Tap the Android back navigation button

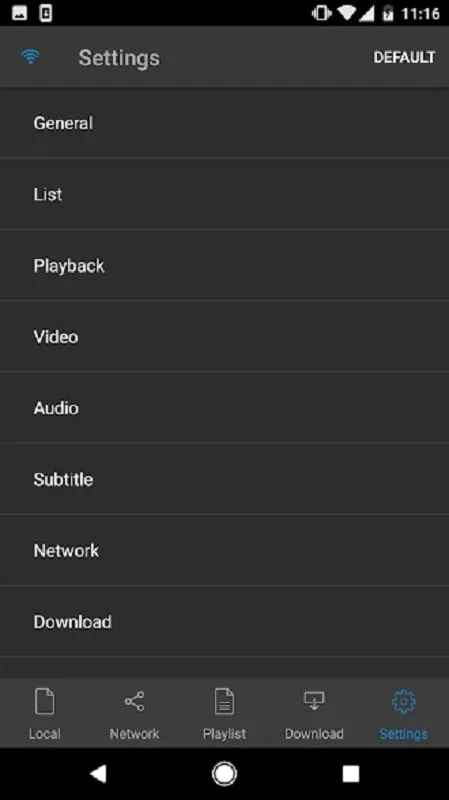click(x=98, y=773)
